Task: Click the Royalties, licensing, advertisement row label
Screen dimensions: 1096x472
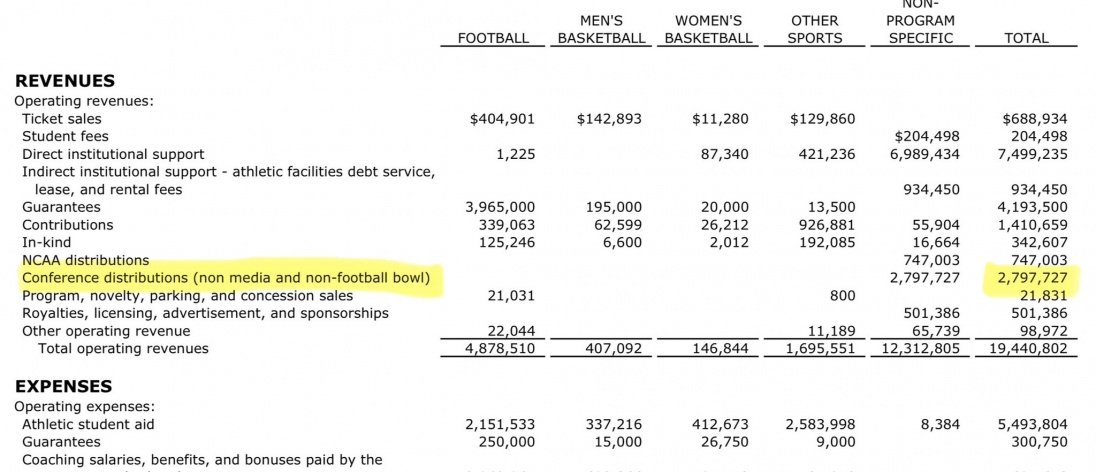Action: click(205, 313)
